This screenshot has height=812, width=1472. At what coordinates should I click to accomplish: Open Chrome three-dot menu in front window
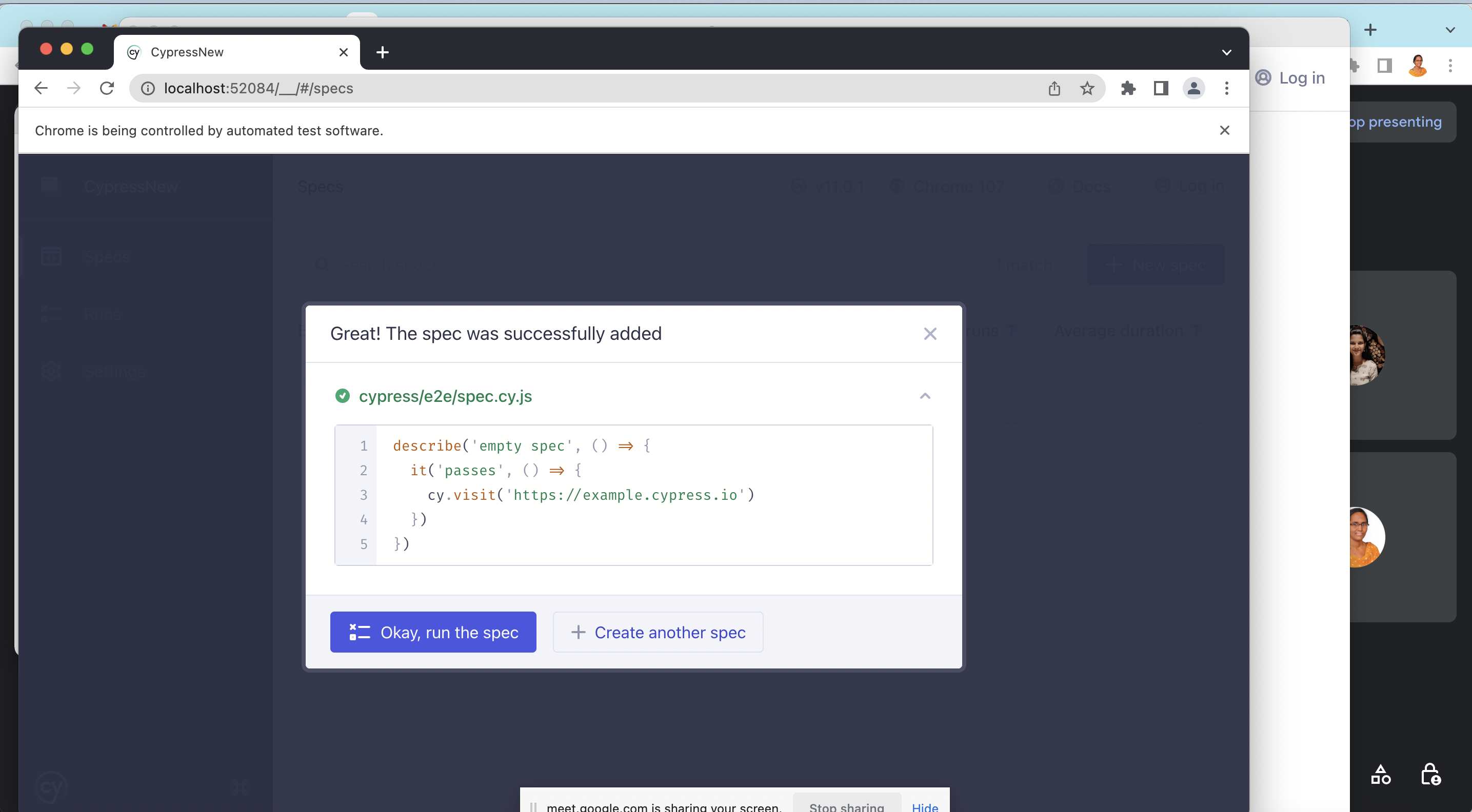coord(1226,89)
